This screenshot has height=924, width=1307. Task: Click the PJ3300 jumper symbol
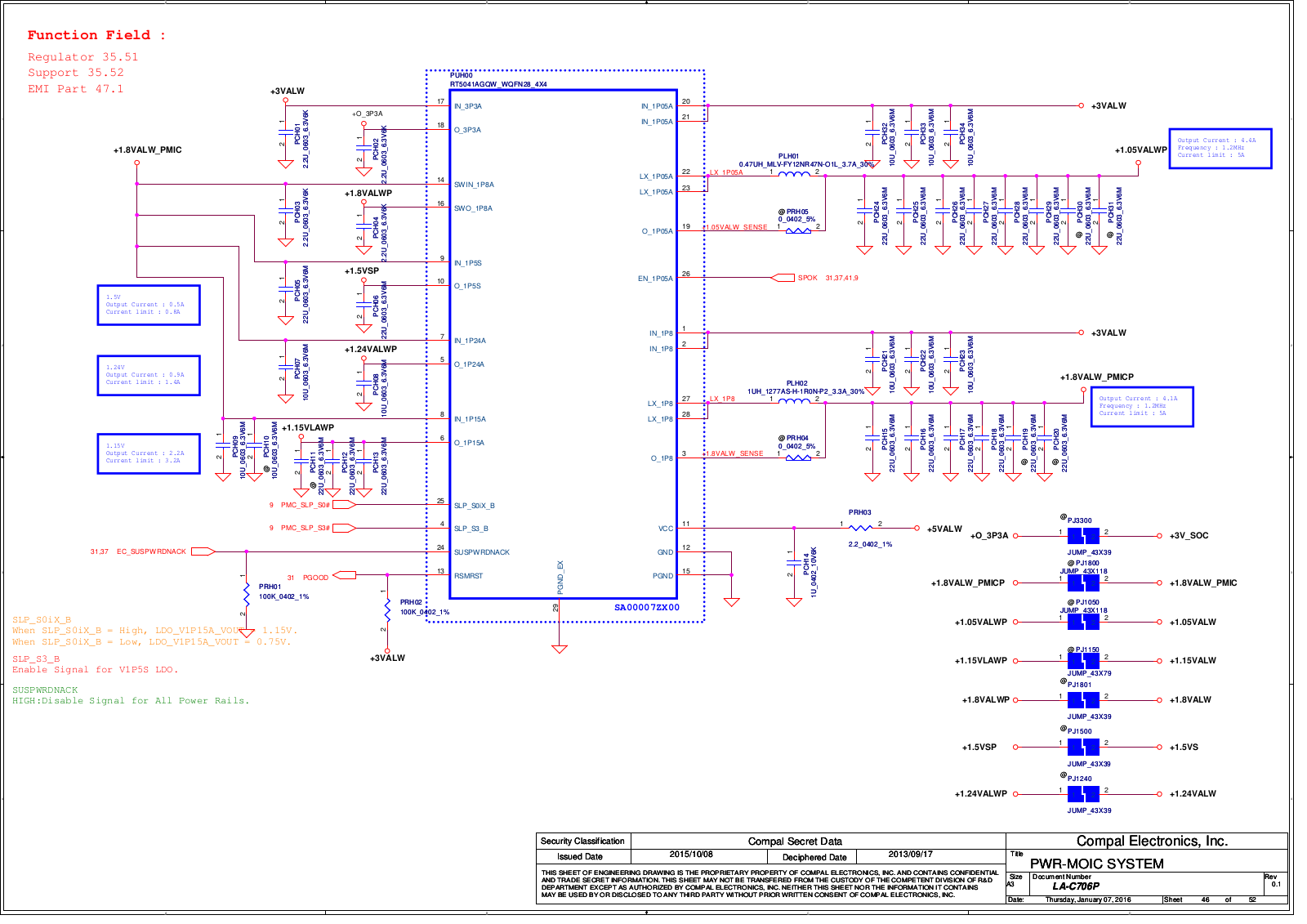coord(1083,536)
